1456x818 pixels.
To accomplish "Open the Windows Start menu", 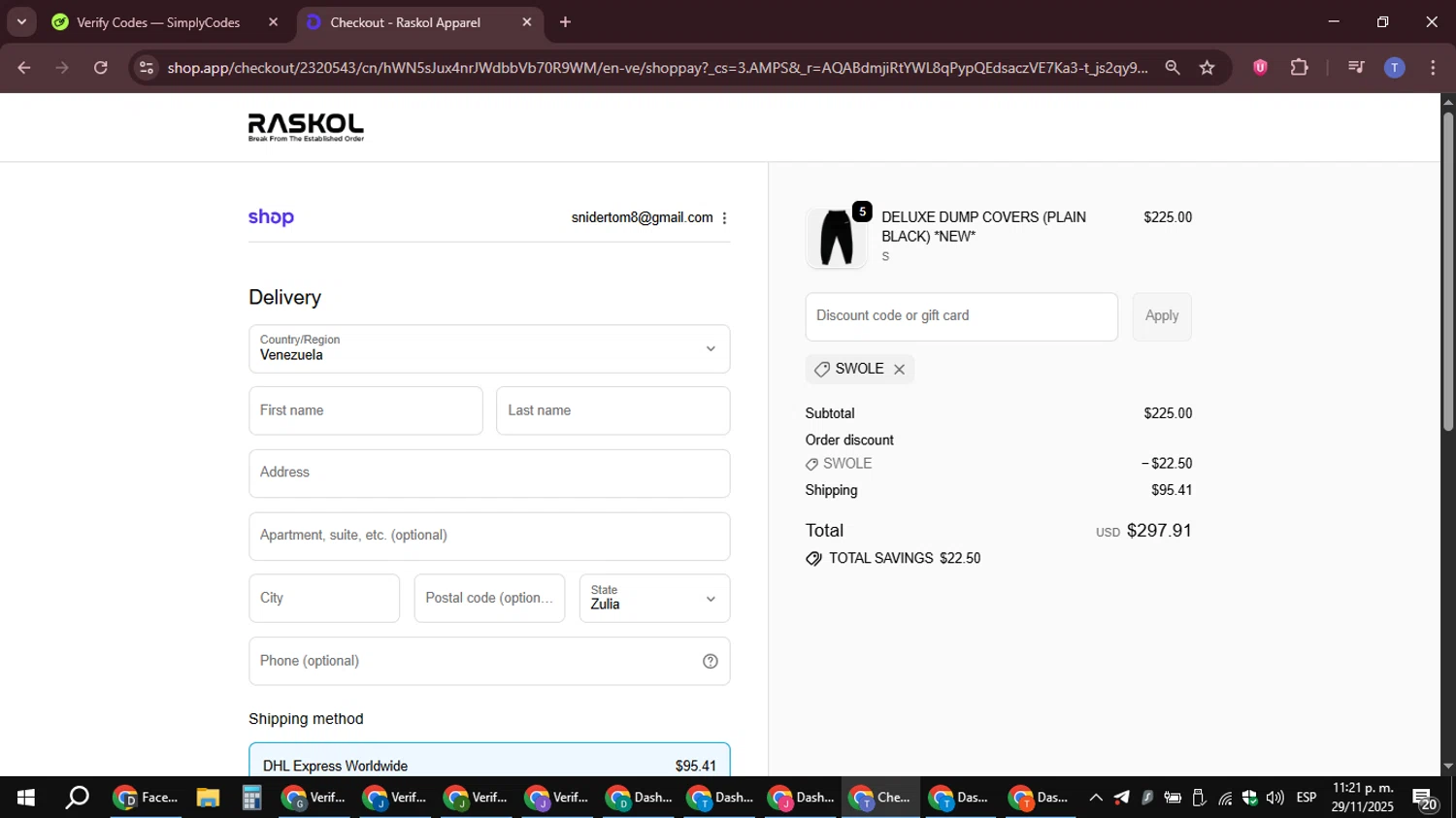I will (26, 798).
